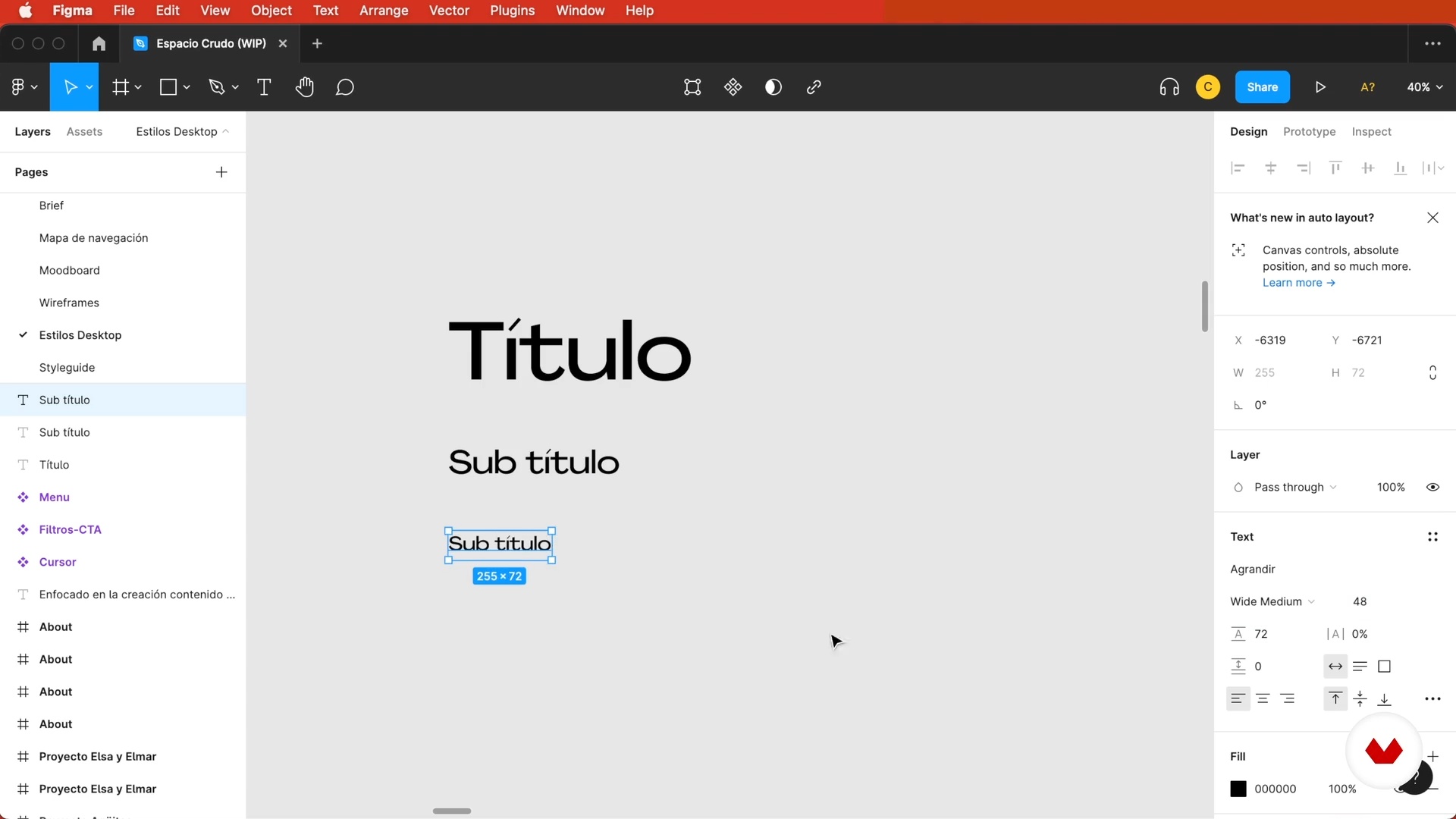Viewport: 1456px width, 819px height.
Task: Set text vertical align middle
Action: [1360, 699]
